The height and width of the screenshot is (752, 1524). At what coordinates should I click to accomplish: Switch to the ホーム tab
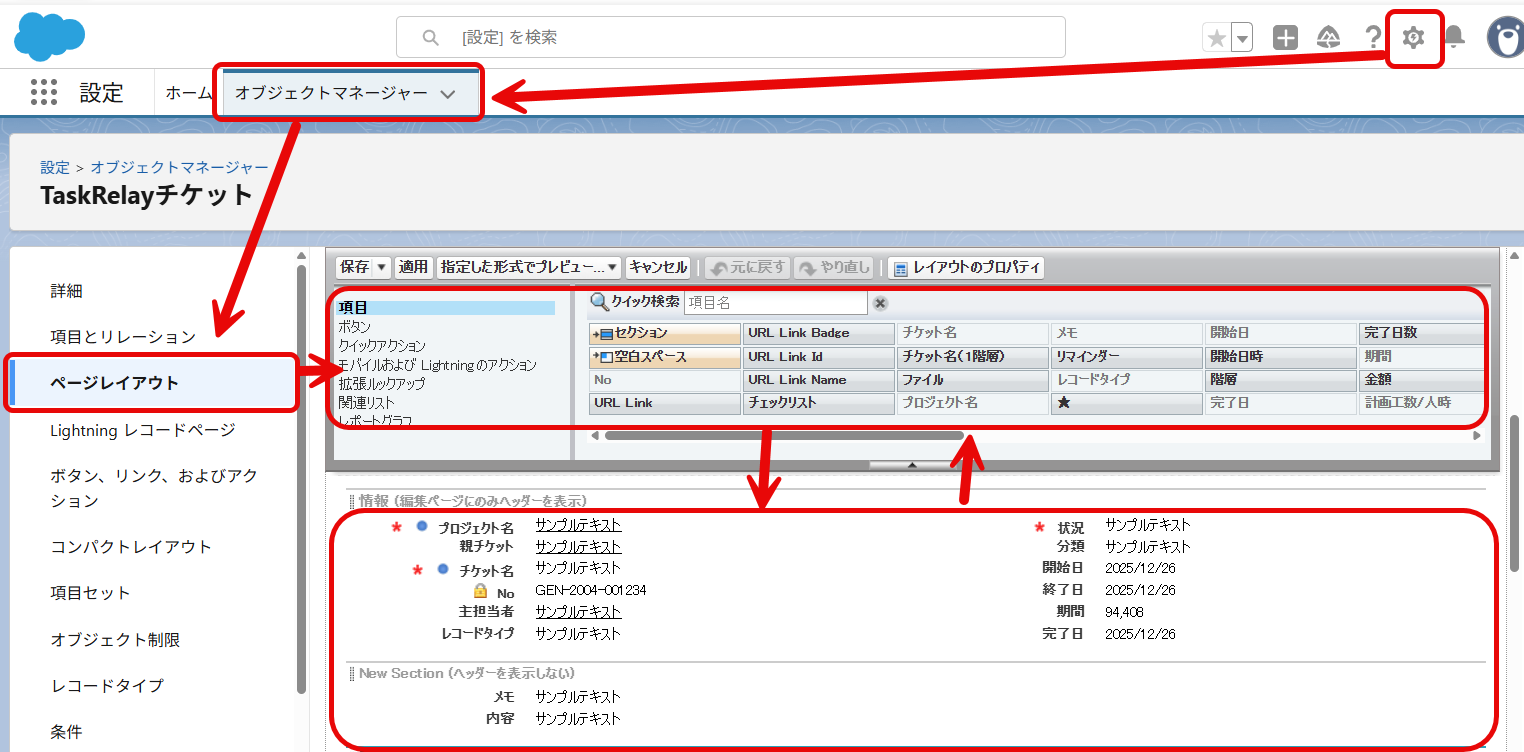click(x=188, y=93)
